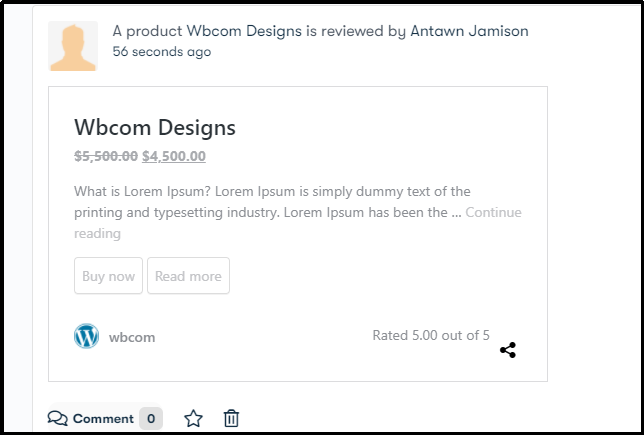Delete the activity using trash icon
This screenshot has width=644, height=435.
(x=231, y=419)
